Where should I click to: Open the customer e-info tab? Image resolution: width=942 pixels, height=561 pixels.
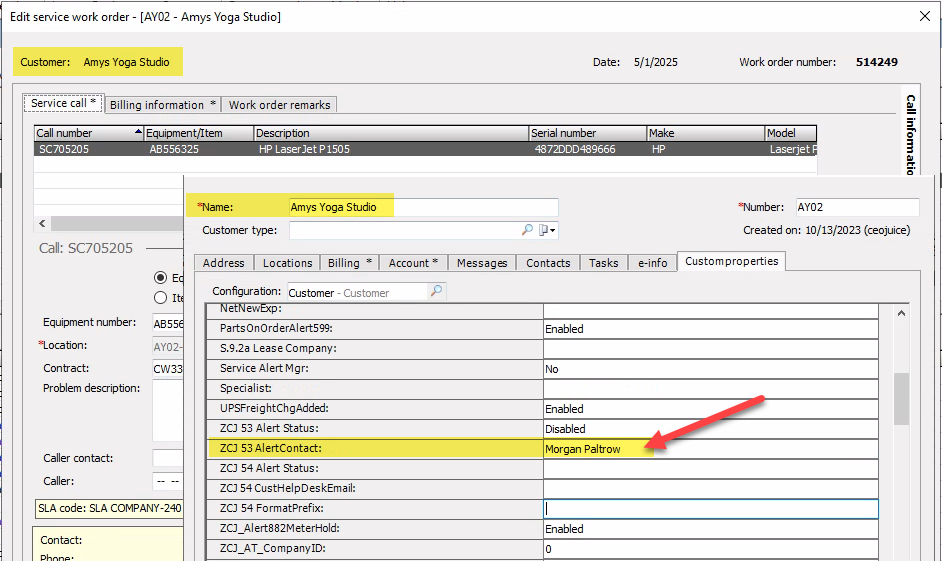click(652, 262)
